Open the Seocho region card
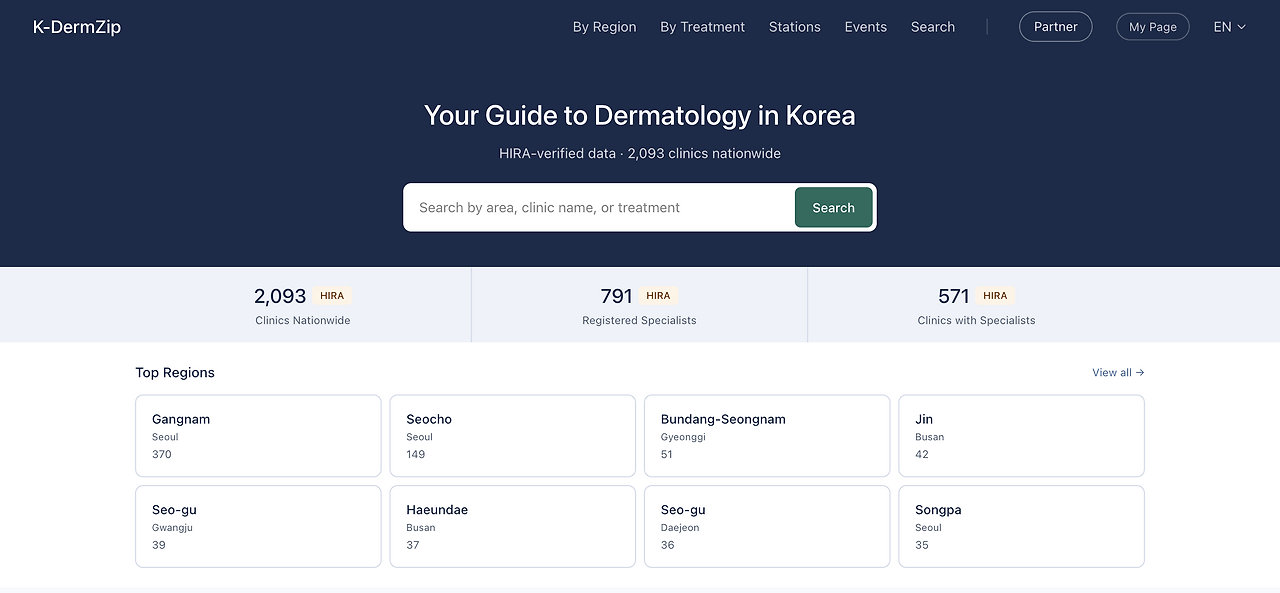 (512, 436)
